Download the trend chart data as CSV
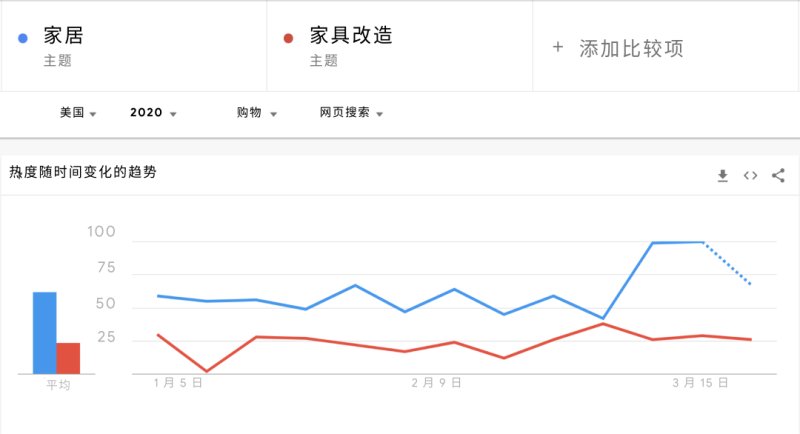Image resolution: width=800 pixels, height=434 pixels. tap(723, 176)
